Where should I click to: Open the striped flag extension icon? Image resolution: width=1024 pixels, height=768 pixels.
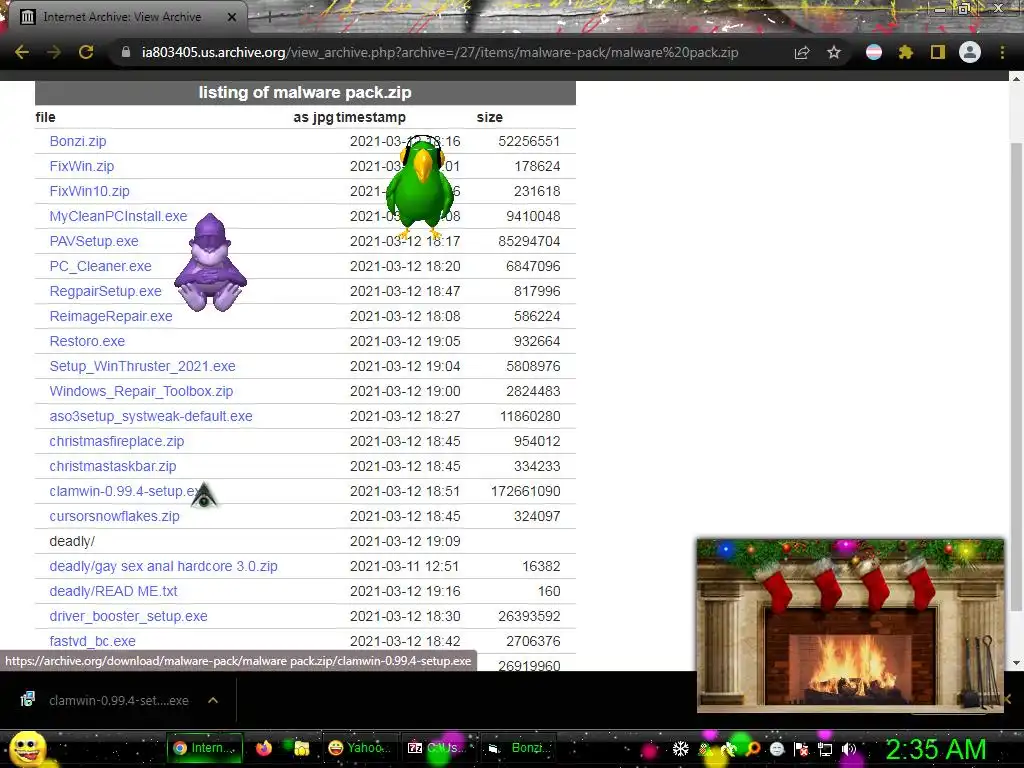(874, 52)
